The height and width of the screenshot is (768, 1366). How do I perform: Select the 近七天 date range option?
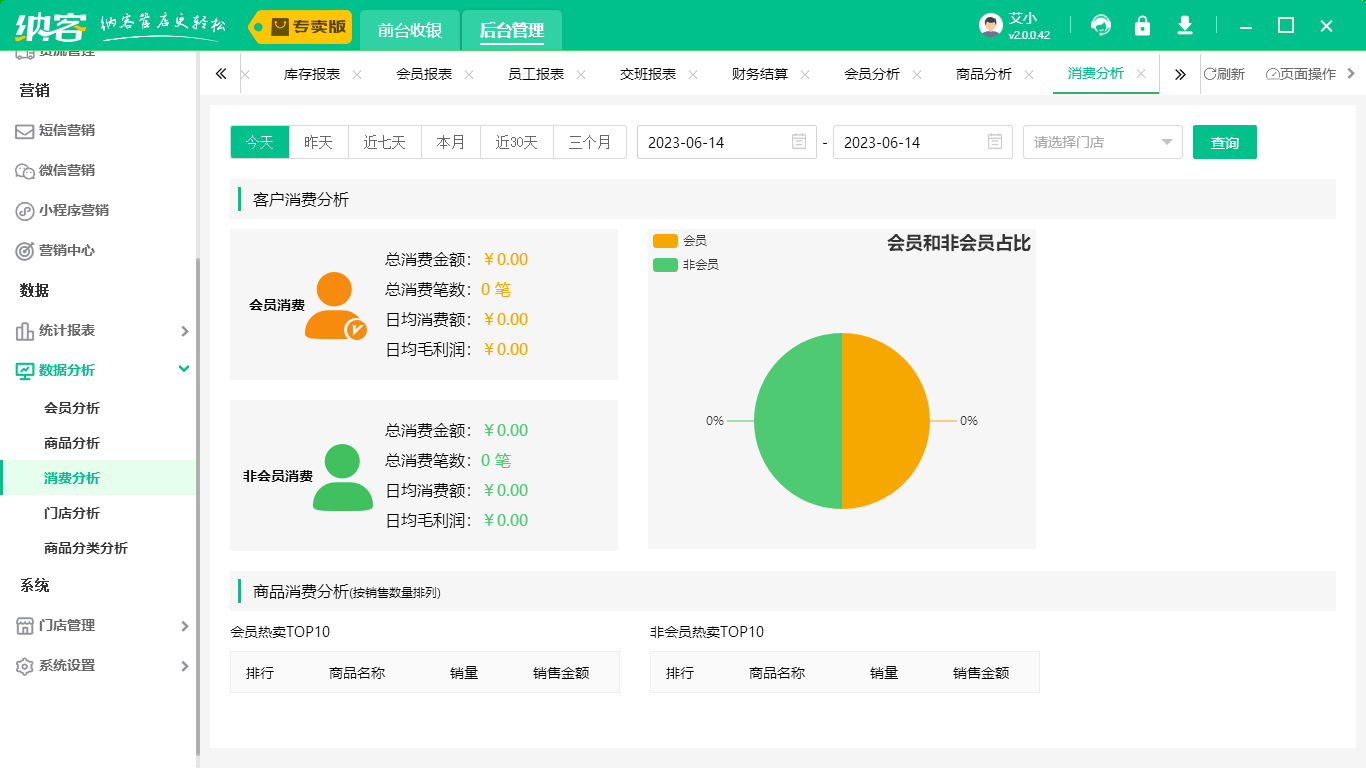click(x=384, y=142)
